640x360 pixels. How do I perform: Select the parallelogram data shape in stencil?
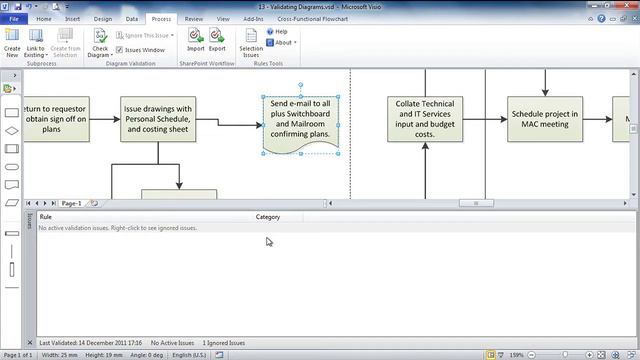(x=12, y=203)
